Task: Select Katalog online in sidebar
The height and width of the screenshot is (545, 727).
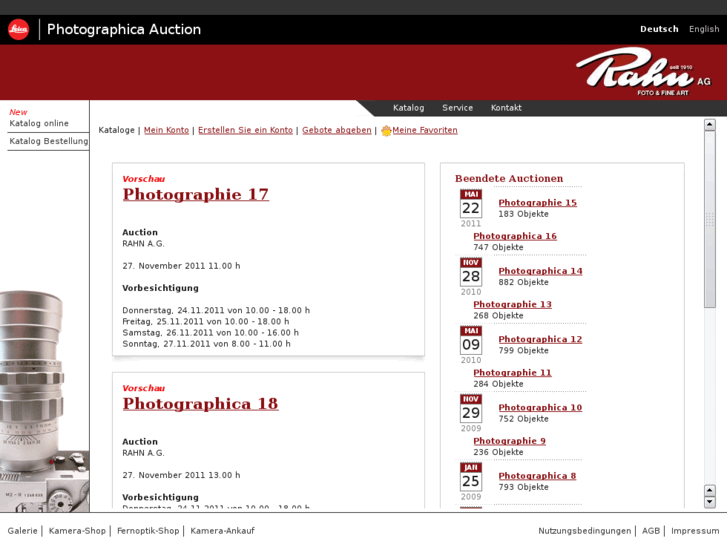Action: [x=39, y=123]
